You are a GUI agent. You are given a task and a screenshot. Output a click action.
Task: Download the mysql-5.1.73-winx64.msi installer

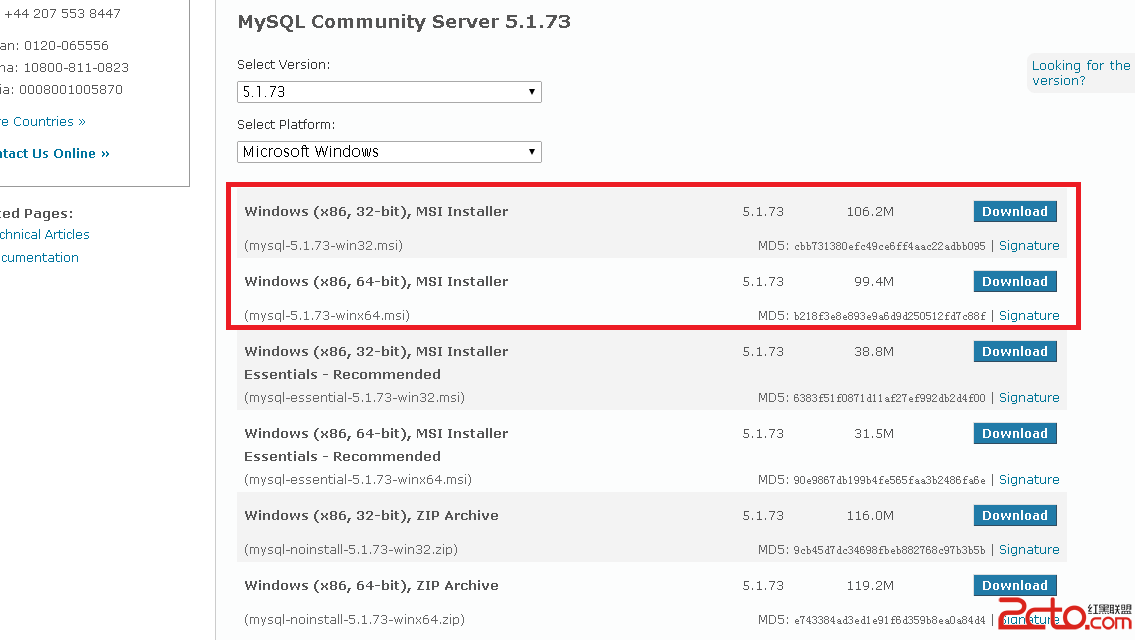tap(1015, 282)
